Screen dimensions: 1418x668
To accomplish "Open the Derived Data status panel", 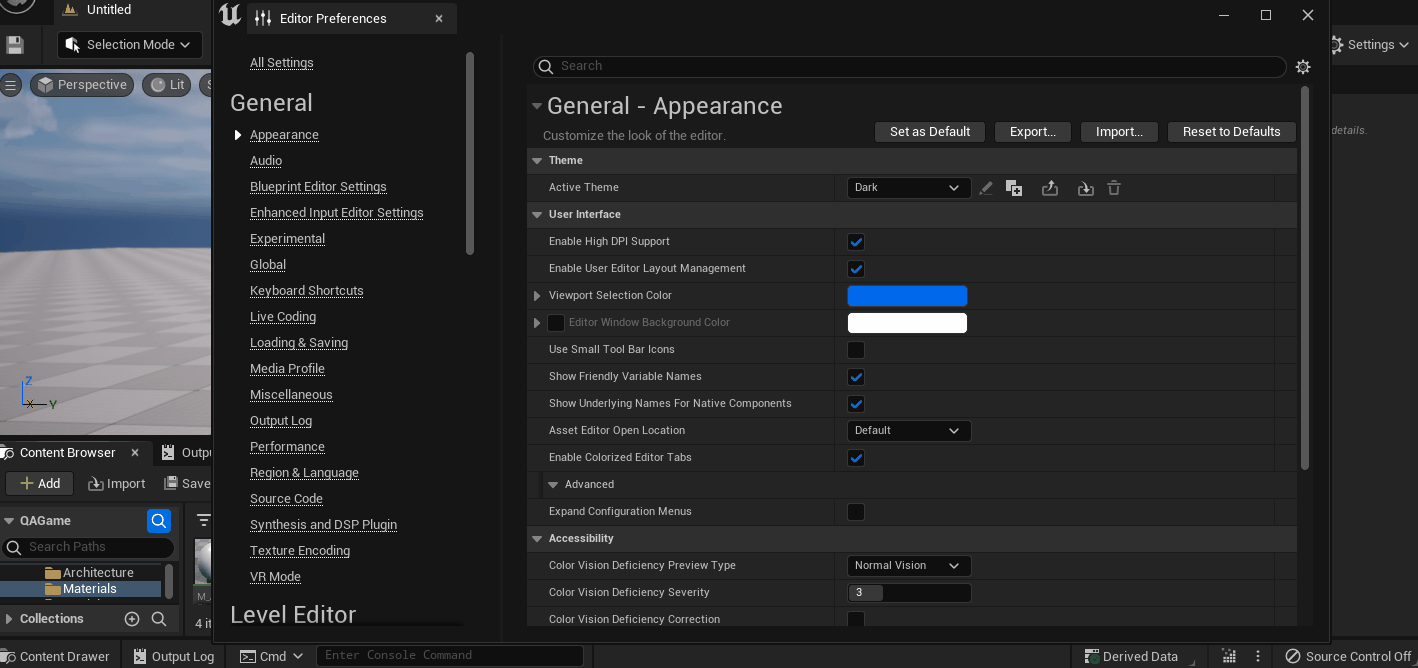I will click(x=1132, y=655).
